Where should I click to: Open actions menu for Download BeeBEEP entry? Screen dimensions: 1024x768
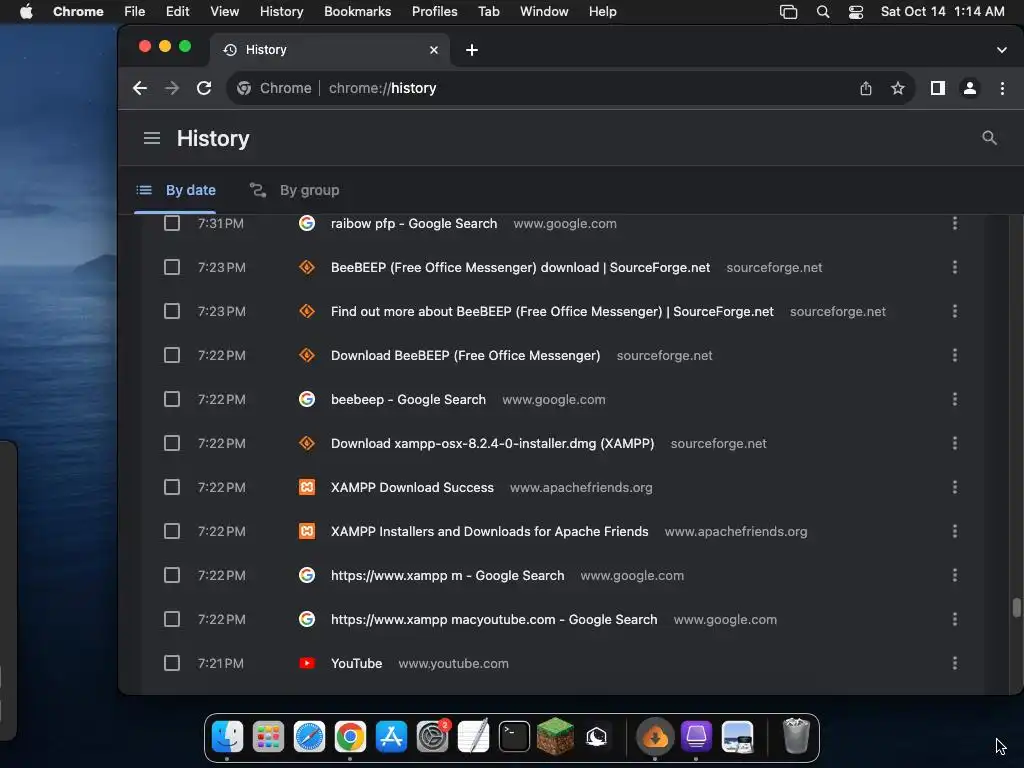tap(955, 355)
